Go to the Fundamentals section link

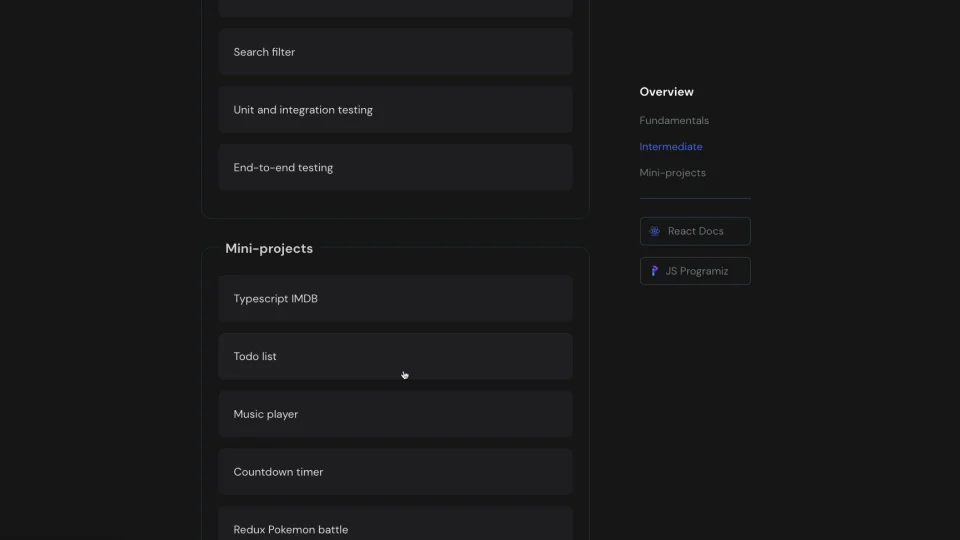point(674,120)
